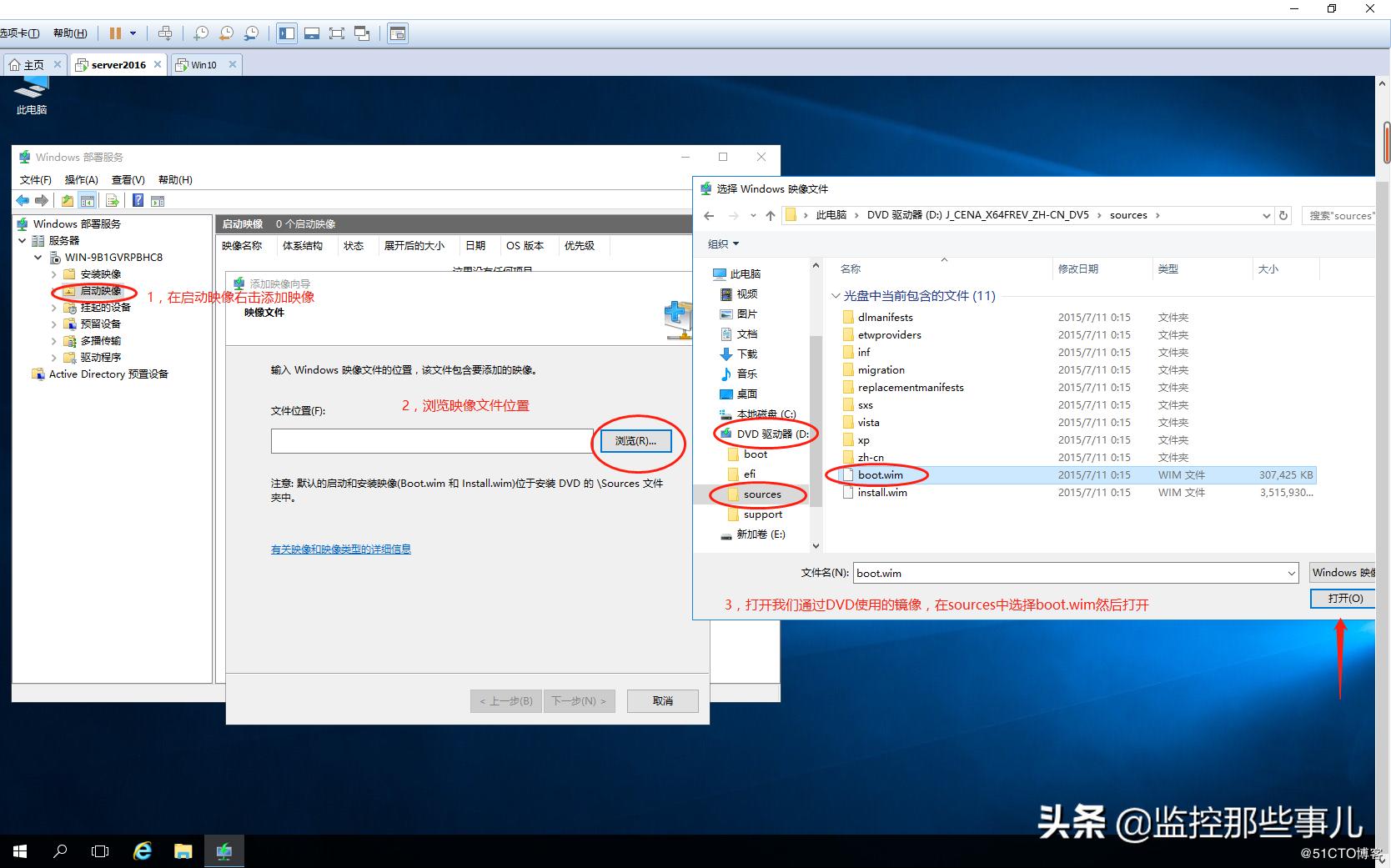Open the 操作(A) menu
This screenshot has width=1391, height=868.
tap(81, 179)
